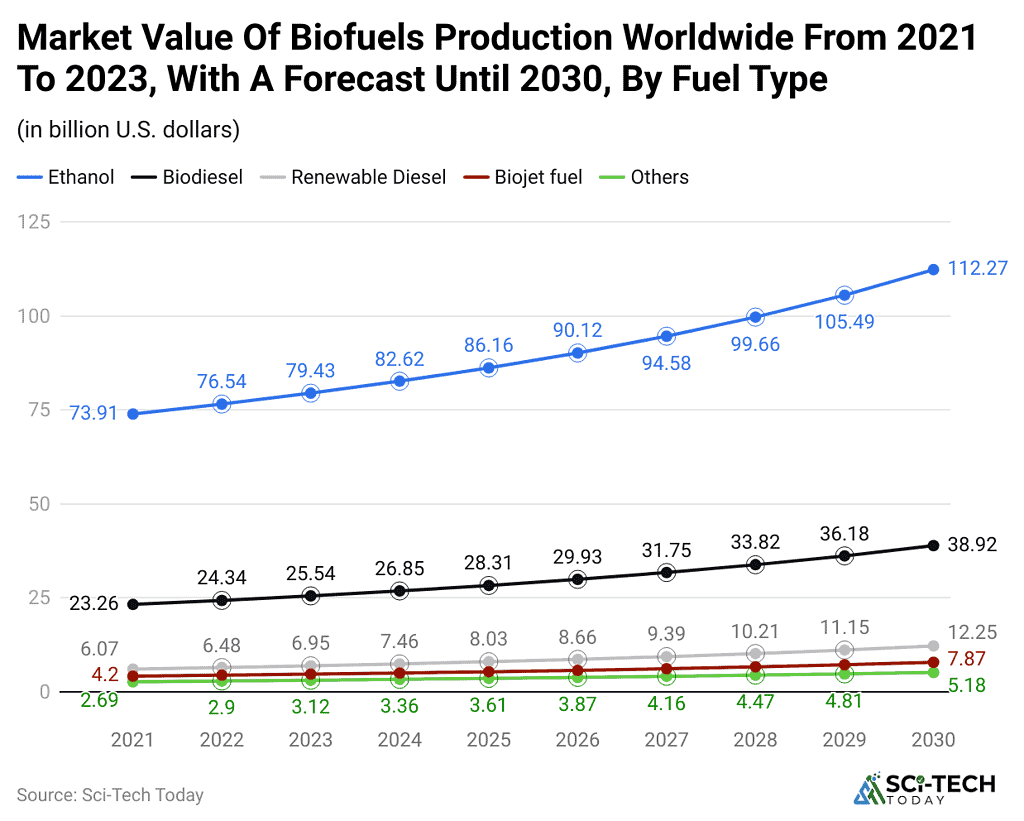Click the Others value label 3.12

pos(310,706)
